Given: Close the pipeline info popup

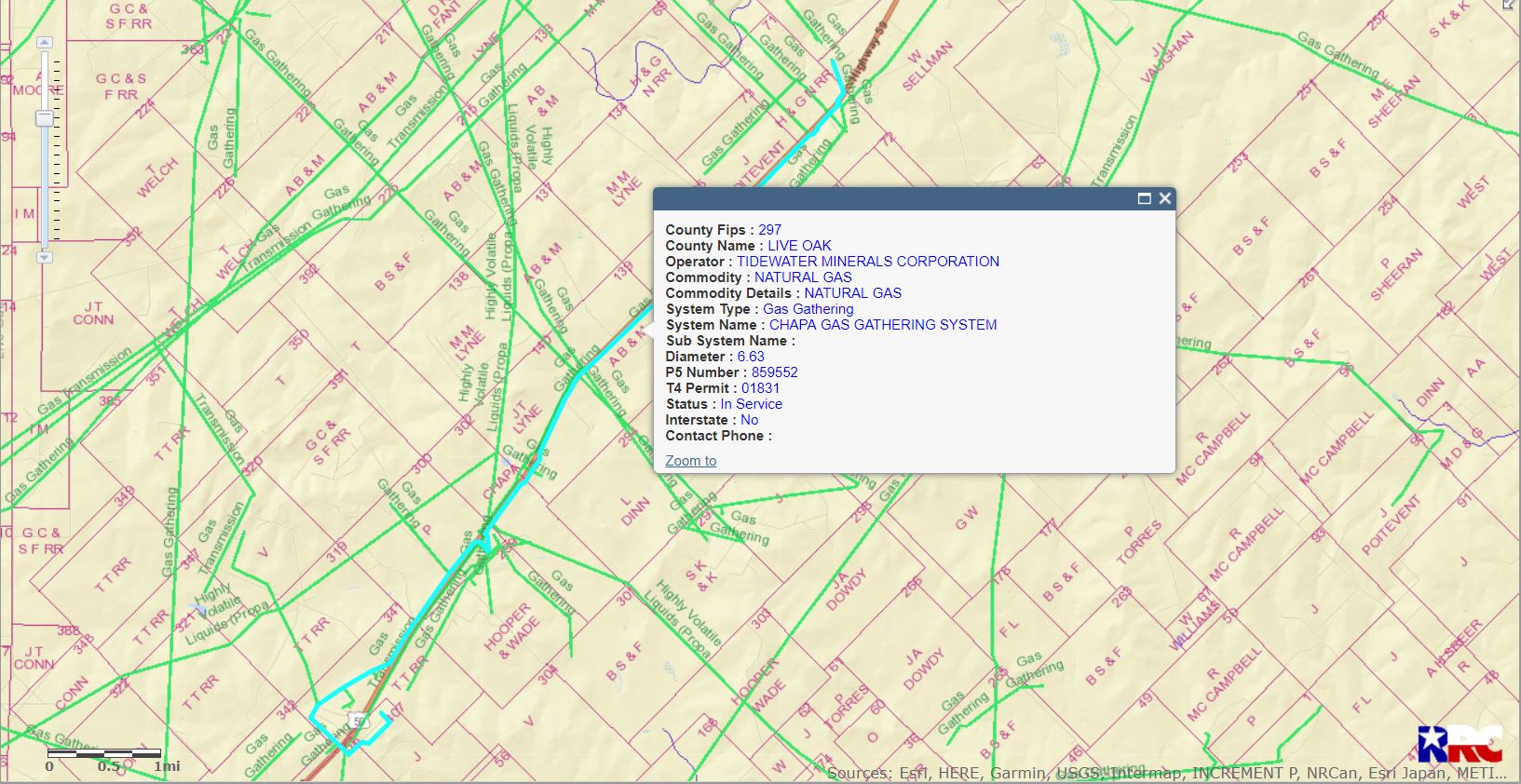Looking at the screenshot, I should click(x=1164, y=198).
